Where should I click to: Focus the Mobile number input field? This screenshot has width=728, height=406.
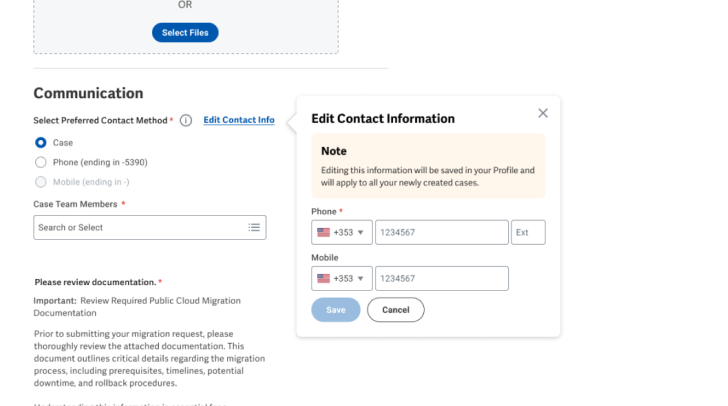click(441, 279)
